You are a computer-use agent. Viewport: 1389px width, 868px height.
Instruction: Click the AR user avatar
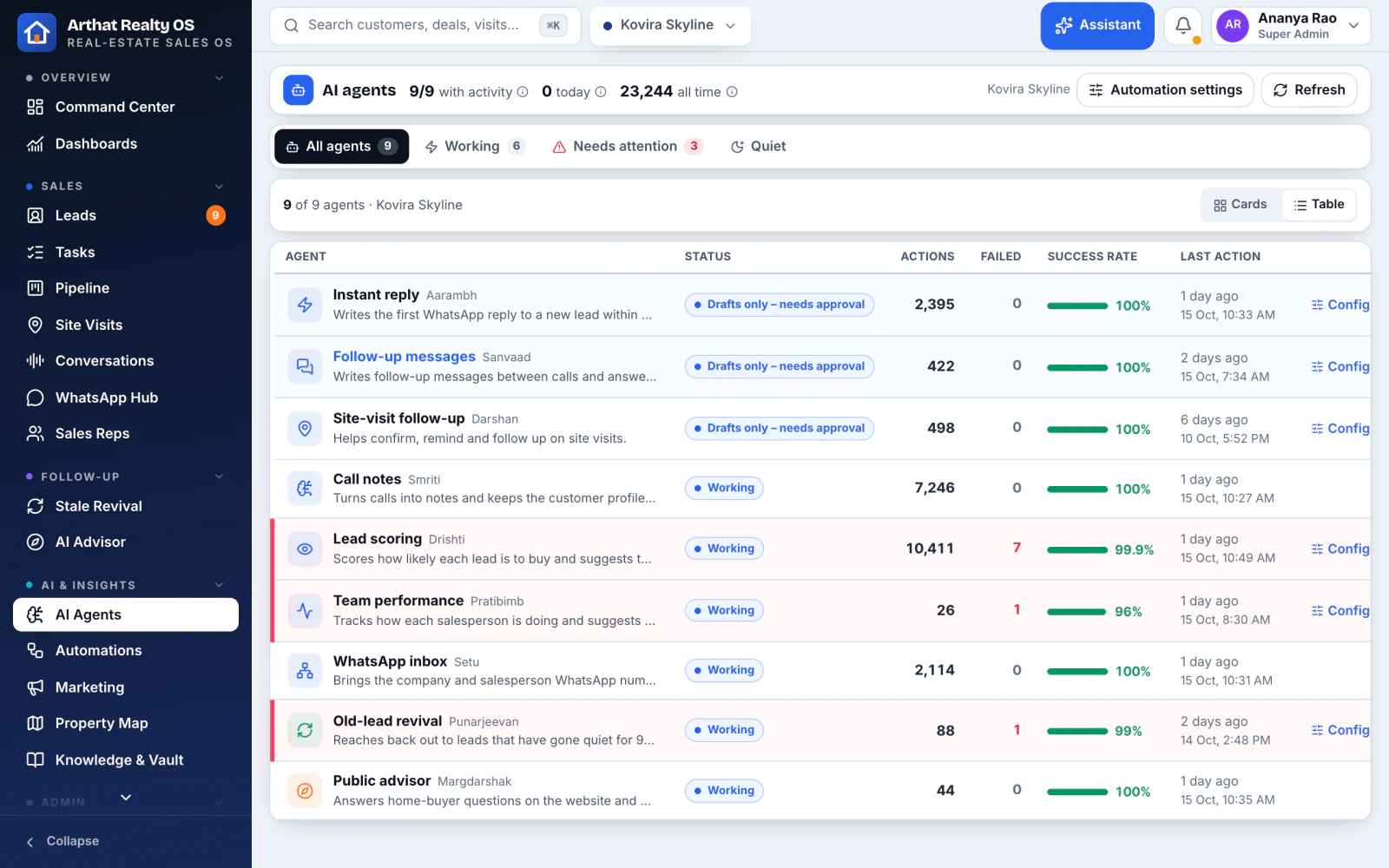1233,26
